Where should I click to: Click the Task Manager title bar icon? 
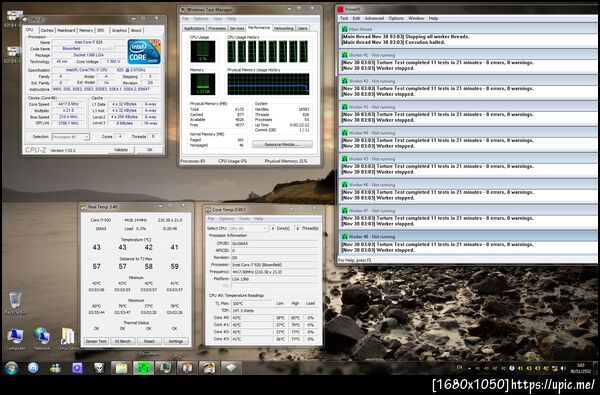[183, 10]
